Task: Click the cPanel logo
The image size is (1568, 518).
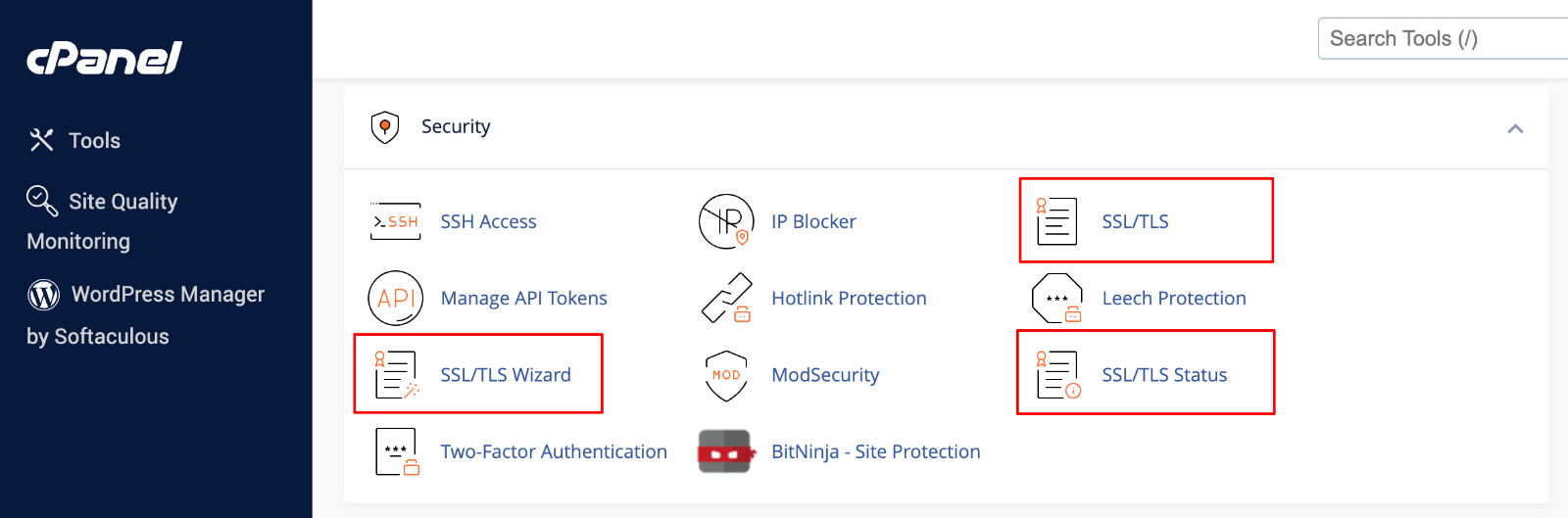Action: 104,59
